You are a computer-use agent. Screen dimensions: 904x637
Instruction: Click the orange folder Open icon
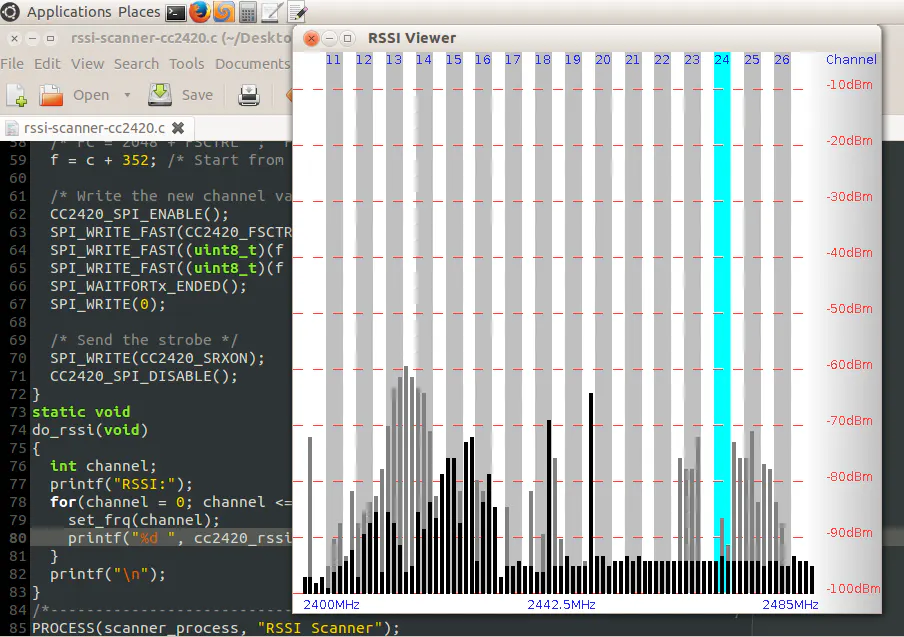51,95
